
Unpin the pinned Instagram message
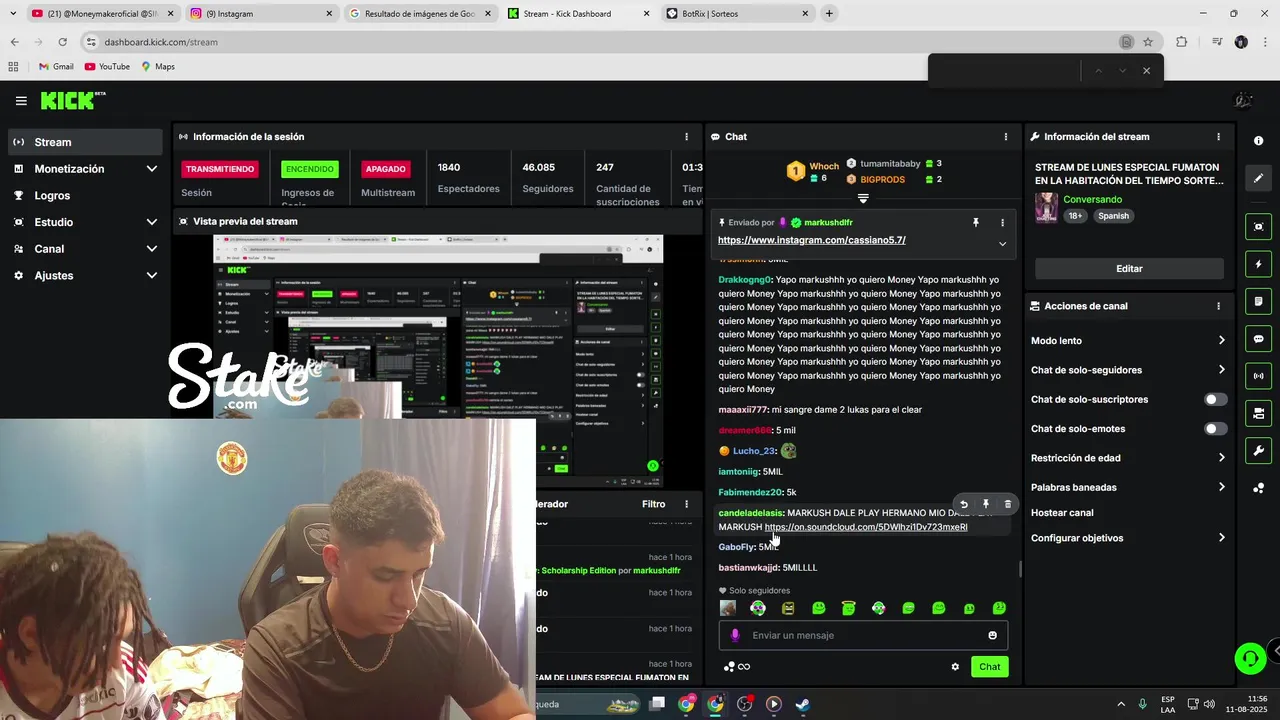pyautogui.click(x=976, y=223)
